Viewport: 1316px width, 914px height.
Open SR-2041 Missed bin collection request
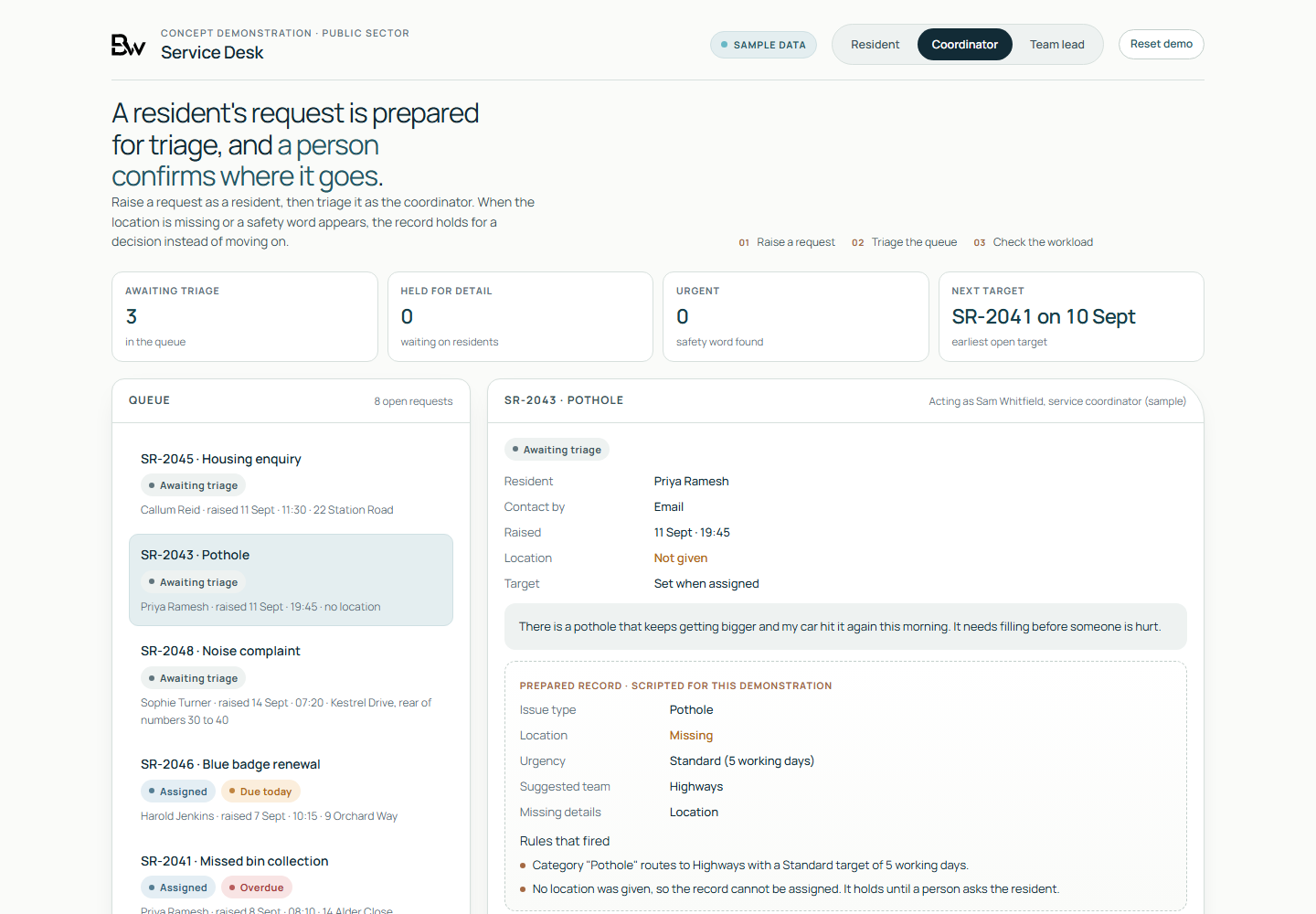click(x=291, y=882)
